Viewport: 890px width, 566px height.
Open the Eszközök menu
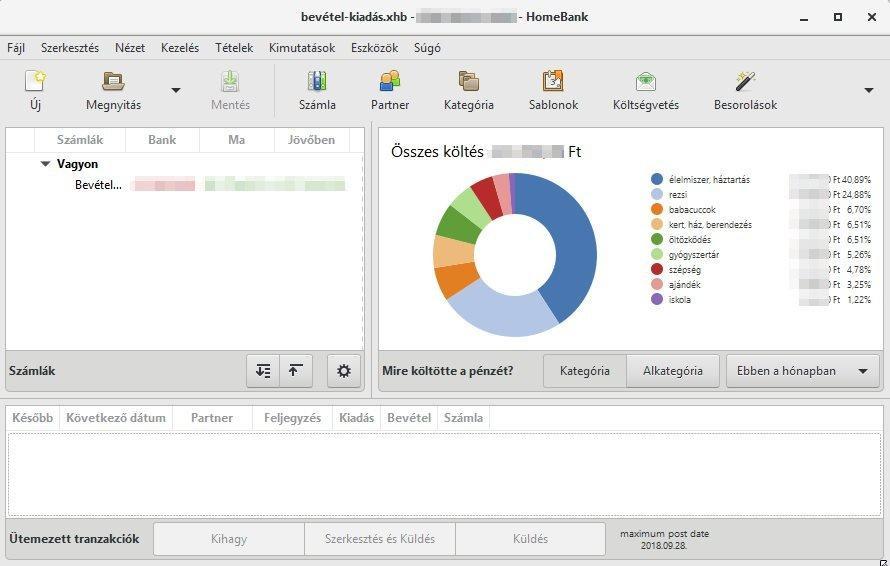tap(375, 48)
